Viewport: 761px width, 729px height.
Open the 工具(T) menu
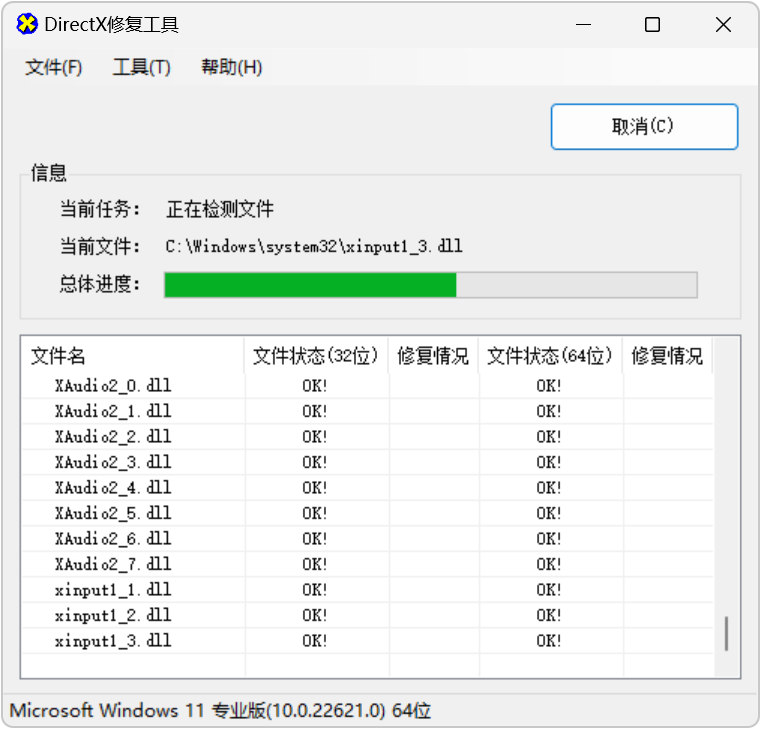[141, 67]
